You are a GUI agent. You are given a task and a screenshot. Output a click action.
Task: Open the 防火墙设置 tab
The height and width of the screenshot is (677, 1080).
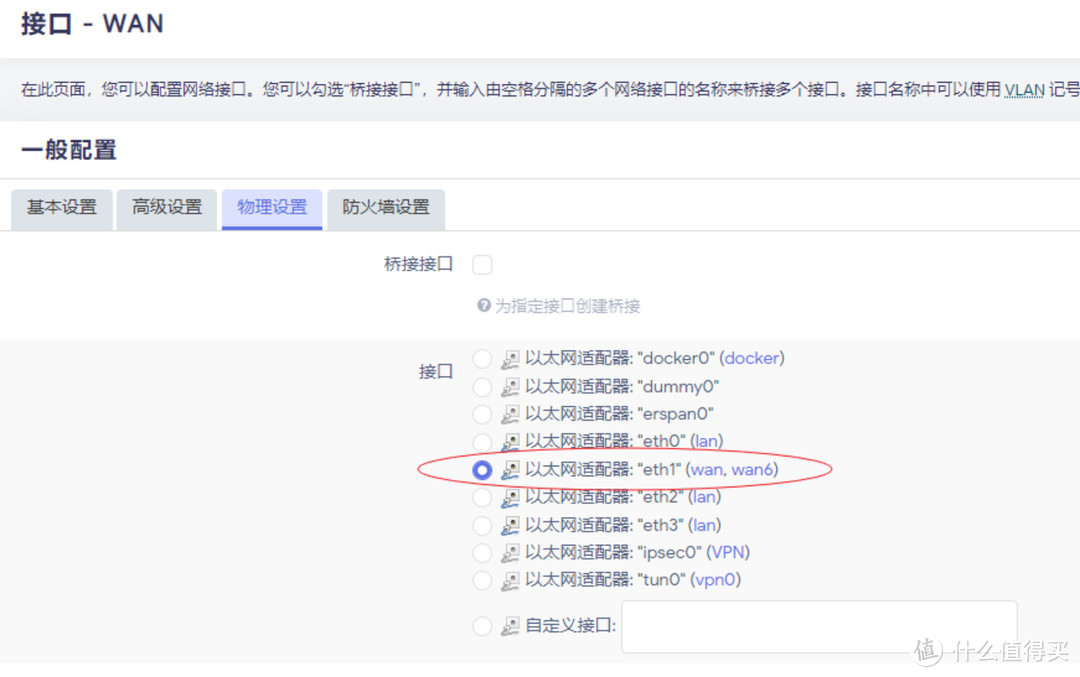tap(386, 209)
